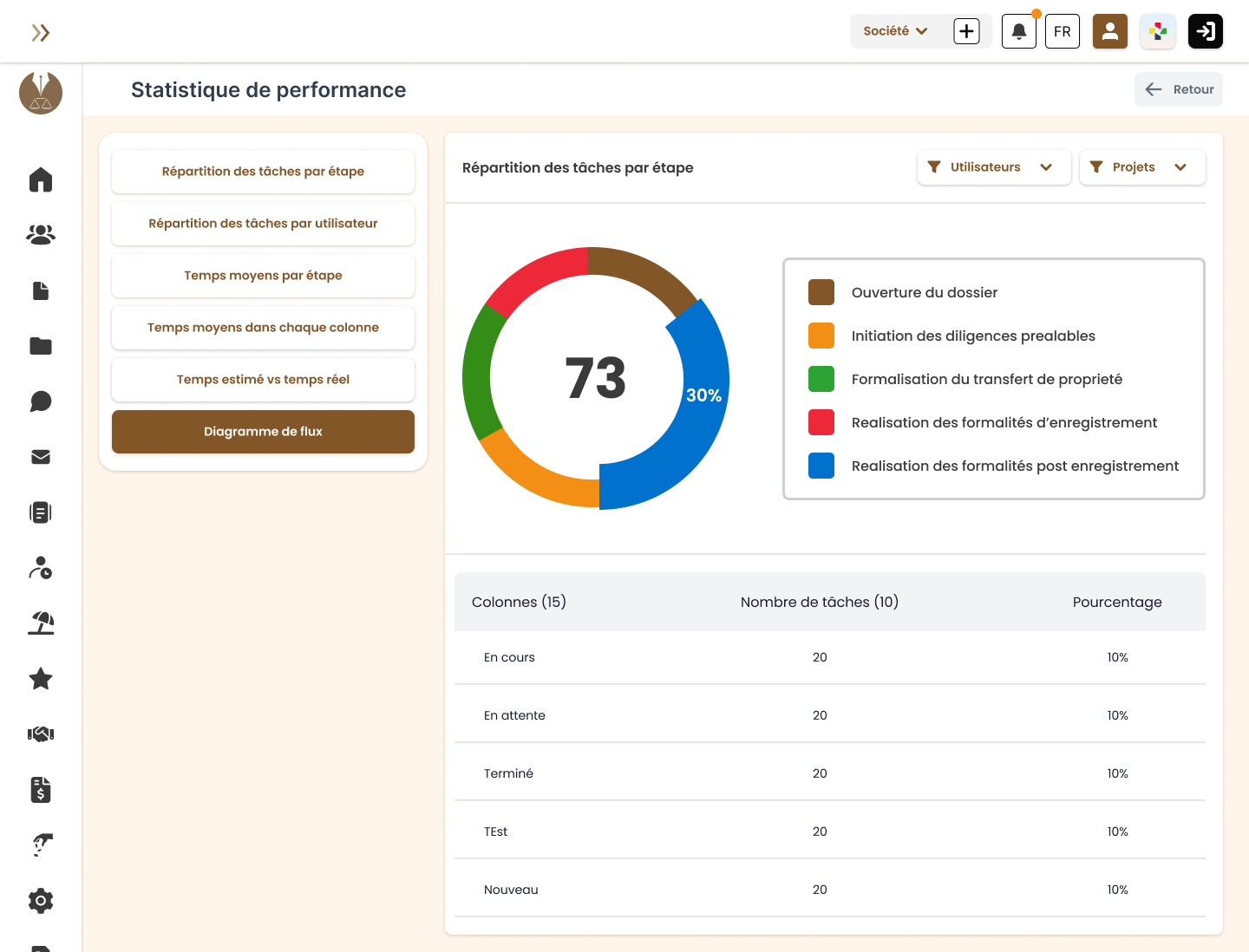Open the Projets filter dropdown
The image size is (1249, 952).
(1142, 167)
